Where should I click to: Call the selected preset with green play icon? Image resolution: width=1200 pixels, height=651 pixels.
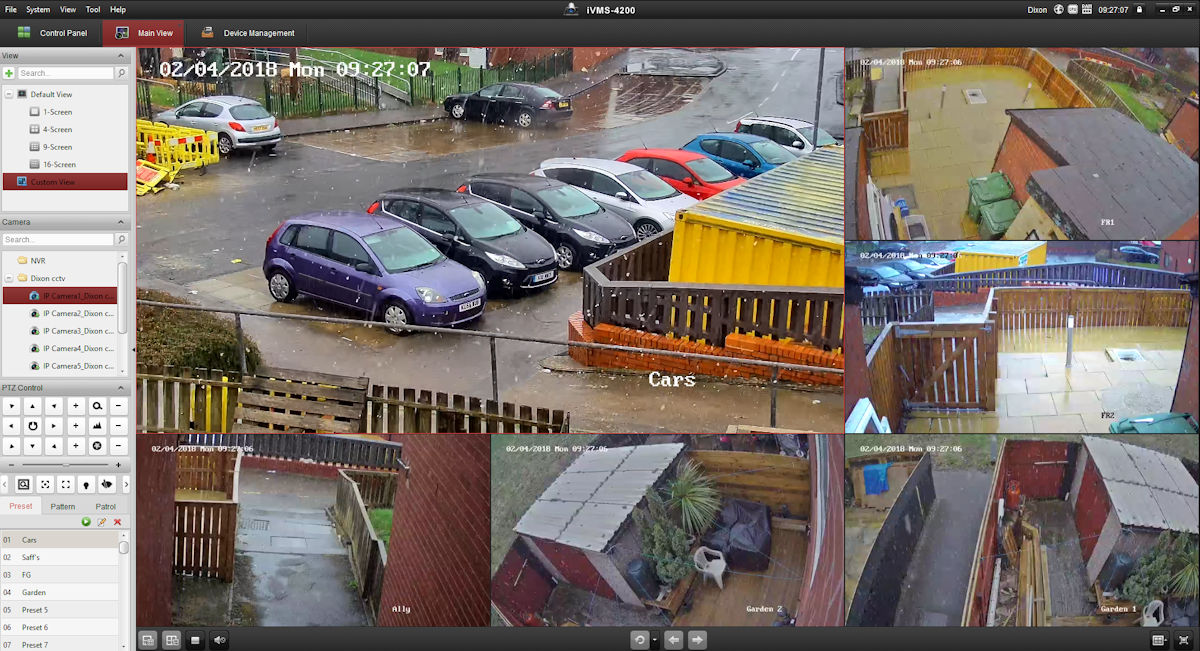pos(86,522)
